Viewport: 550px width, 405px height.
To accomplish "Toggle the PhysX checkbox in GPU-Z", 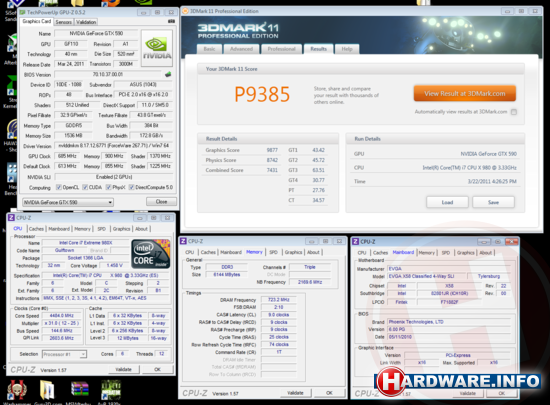I will (109, 187).
